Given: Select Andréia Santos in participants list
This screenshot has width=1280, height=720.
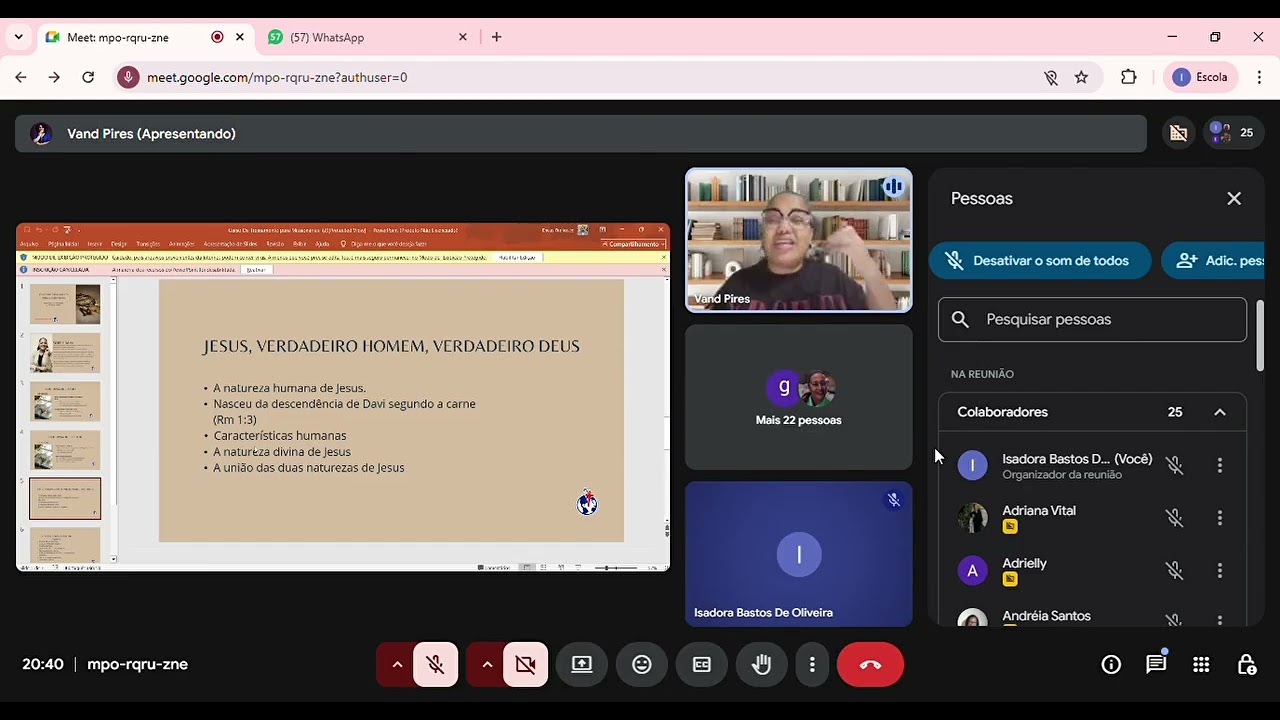Looking at the screenshot, I should [x=1046, y=616].
